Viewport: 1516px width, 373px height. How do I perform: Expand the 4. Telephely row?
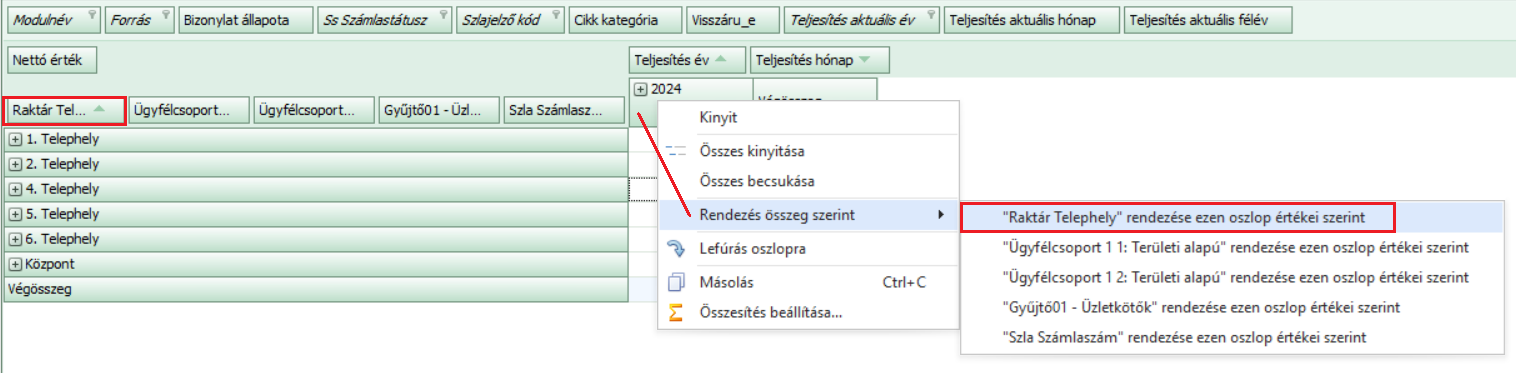point(15,189)
